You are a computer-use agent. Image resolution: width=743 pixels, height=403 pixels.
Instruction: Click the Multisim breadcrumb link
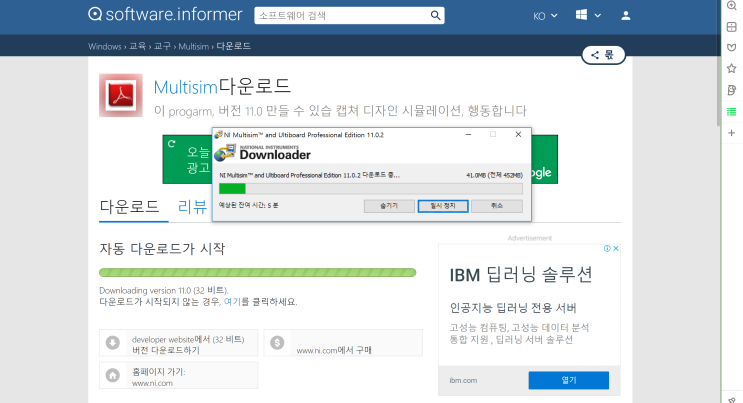193,46
